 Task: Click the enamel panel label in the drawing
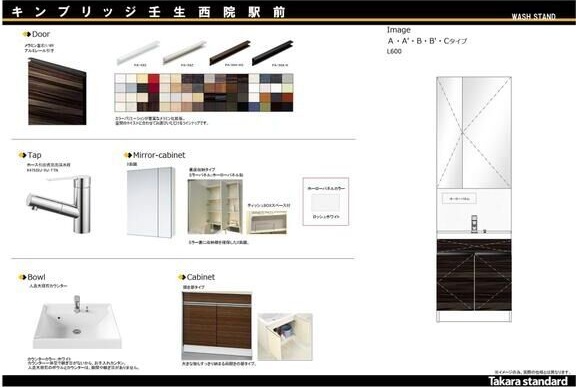(x=459, y=199)
